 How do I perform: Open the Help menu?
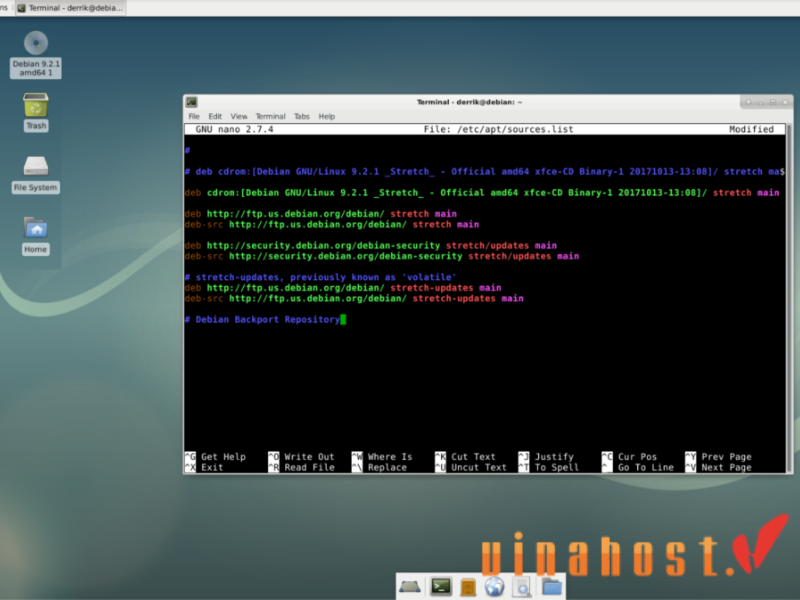pos(327,116)
